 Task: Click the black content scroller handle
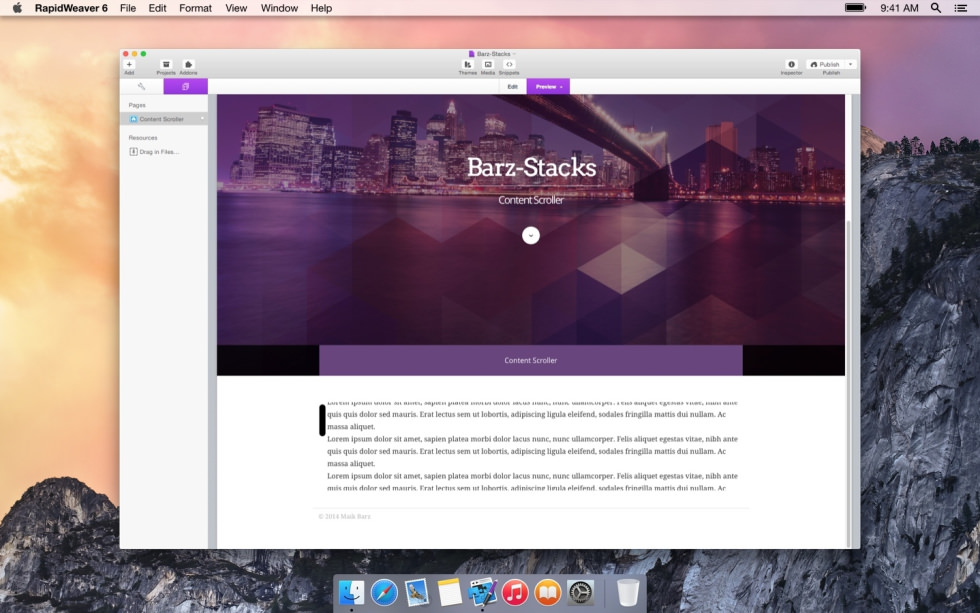coord(322,420)
